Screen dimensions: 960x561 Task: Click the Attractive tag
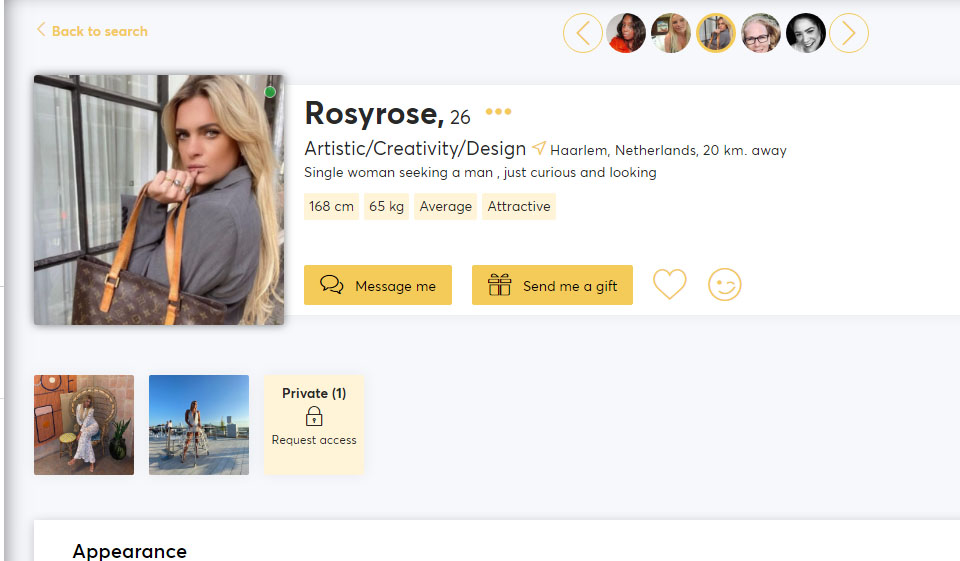tap(519, 207)
